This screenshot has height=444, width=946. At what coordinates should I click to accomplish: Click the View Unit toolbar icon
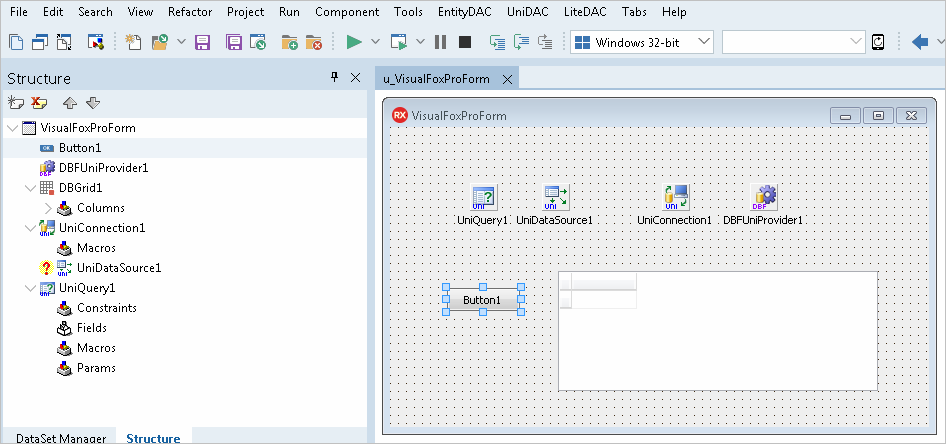16,42
